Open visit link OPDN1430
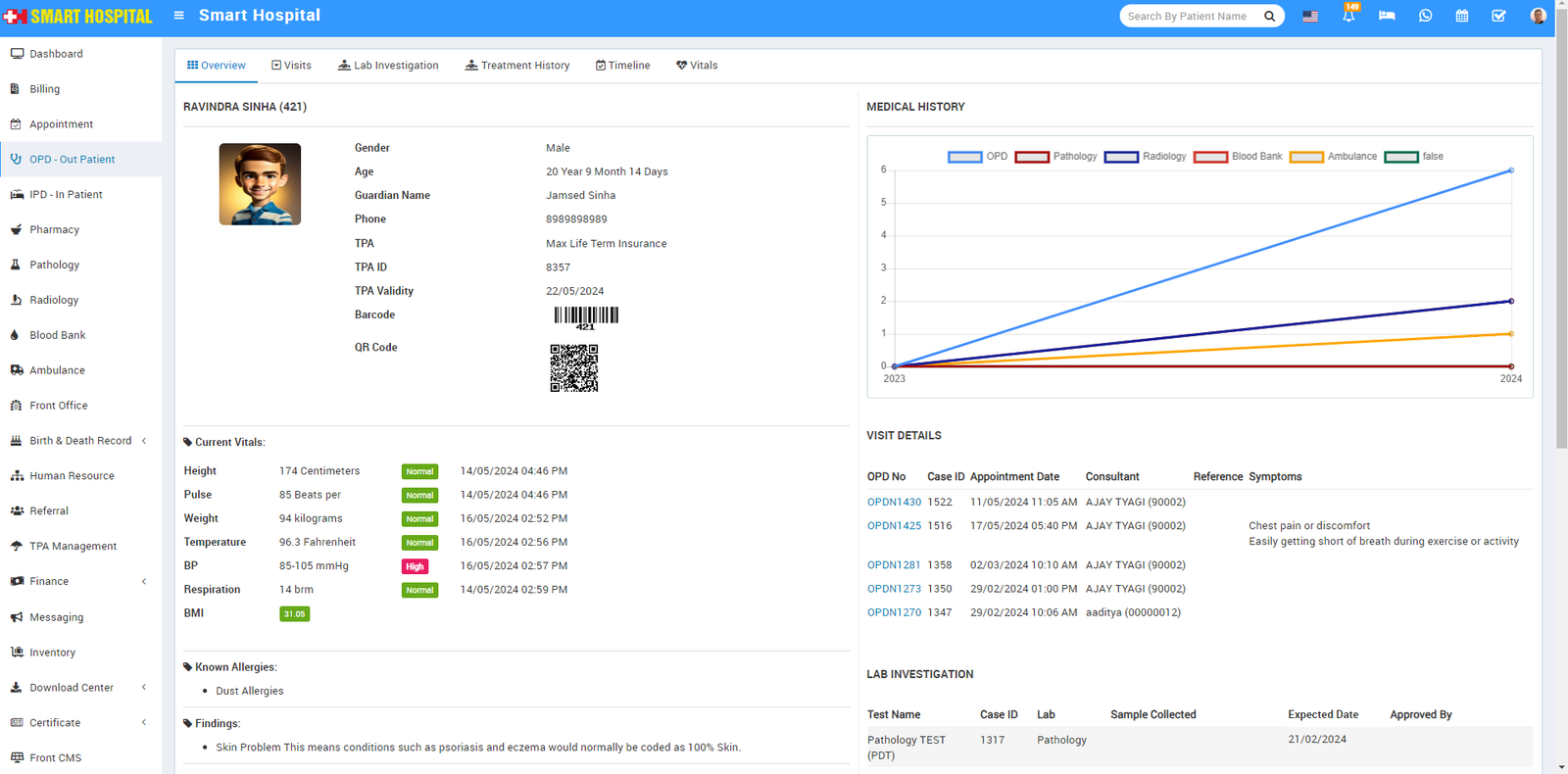 click(x=894, y=503)
